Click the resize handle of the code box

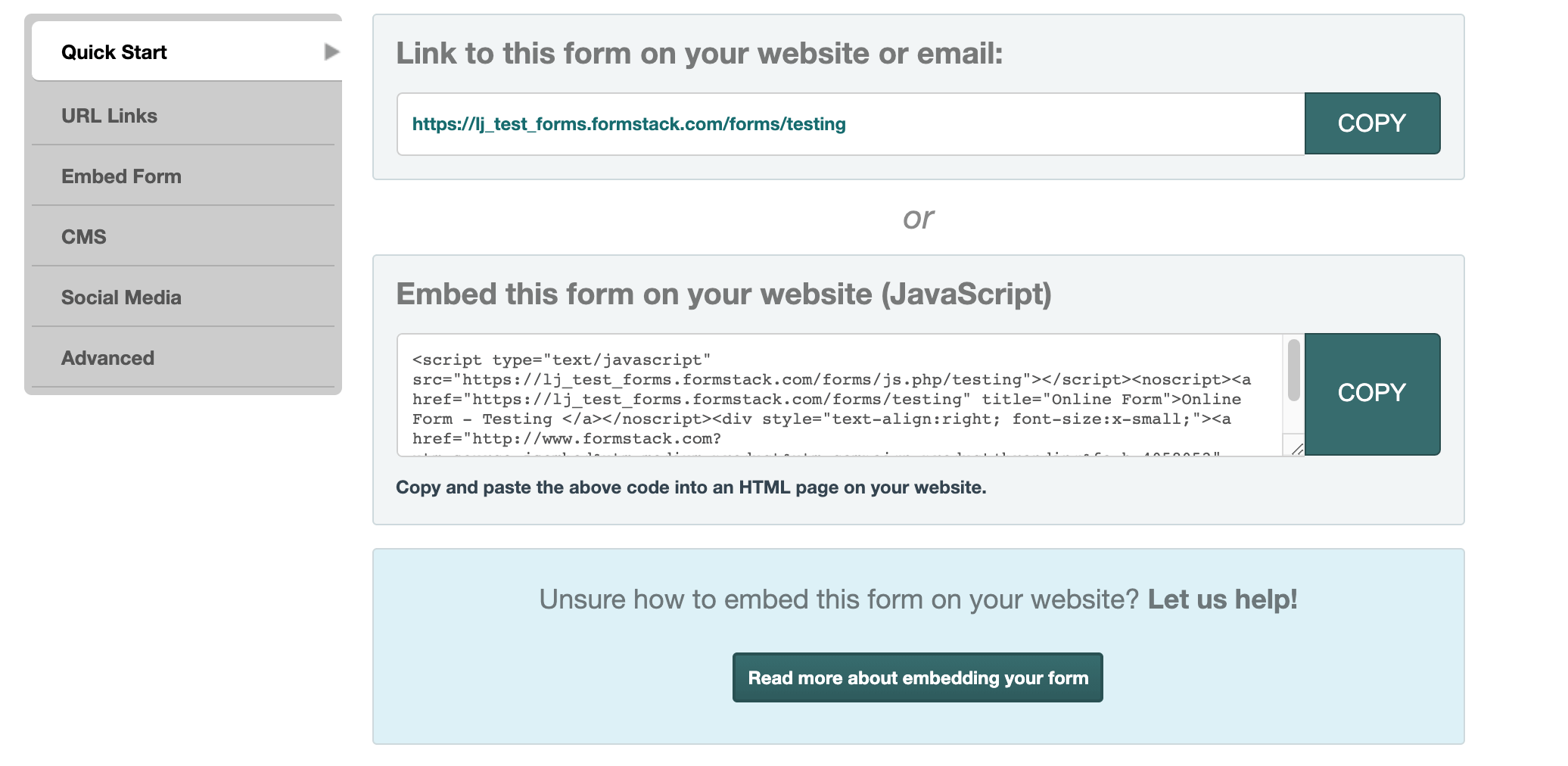click(1297, 450)
